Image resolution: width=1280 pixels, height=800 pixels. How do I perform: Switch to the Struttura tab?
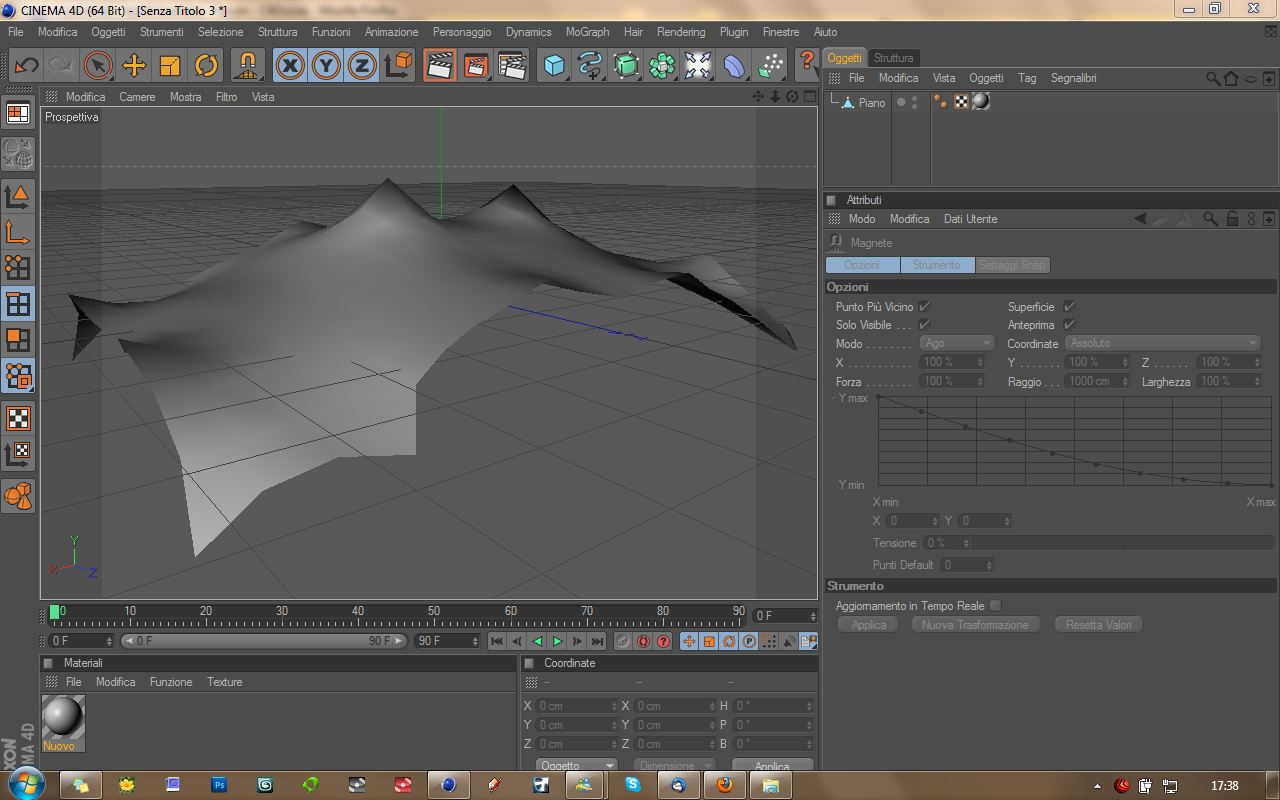[x=893, y=58]
